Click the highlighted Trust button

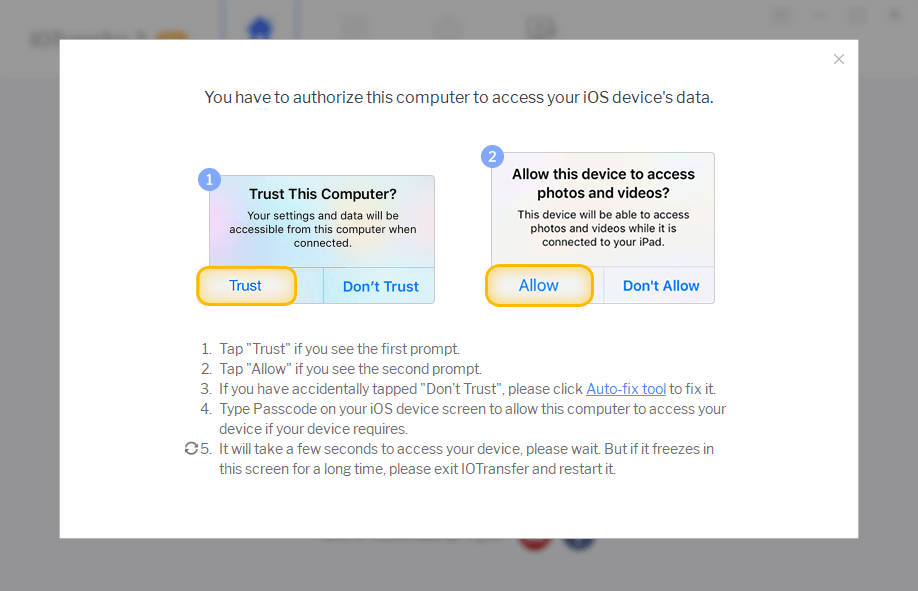pyautogui.click(x=246, y=286)
